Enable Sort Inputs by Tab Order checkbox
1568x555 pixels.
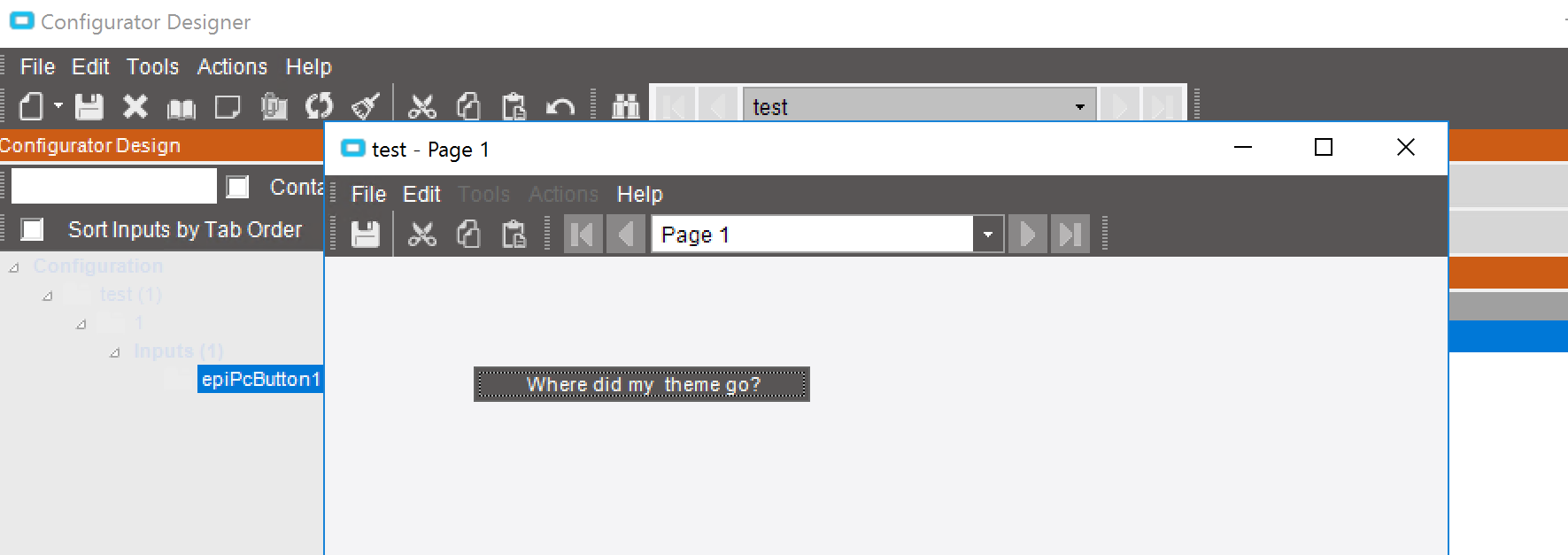point(33,229)
